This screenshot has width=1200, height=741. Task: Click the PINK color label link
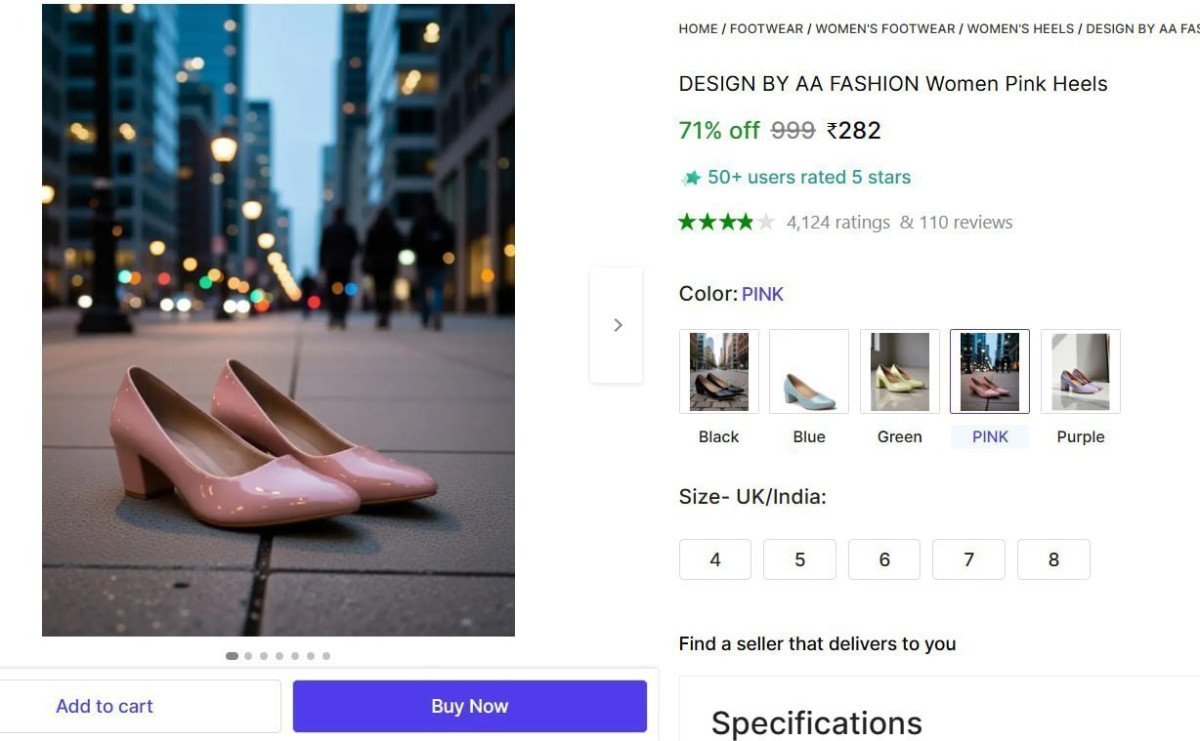(762, 293)
